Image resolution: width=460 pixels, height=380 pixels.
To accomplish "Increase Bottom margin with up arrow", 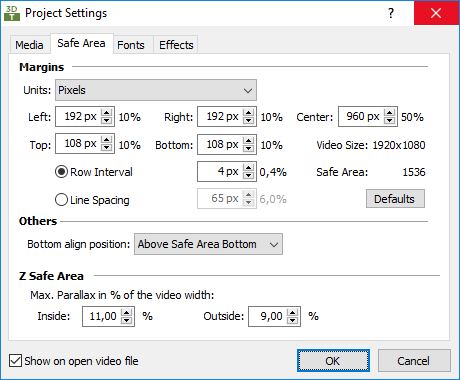I will pos(248,140).
